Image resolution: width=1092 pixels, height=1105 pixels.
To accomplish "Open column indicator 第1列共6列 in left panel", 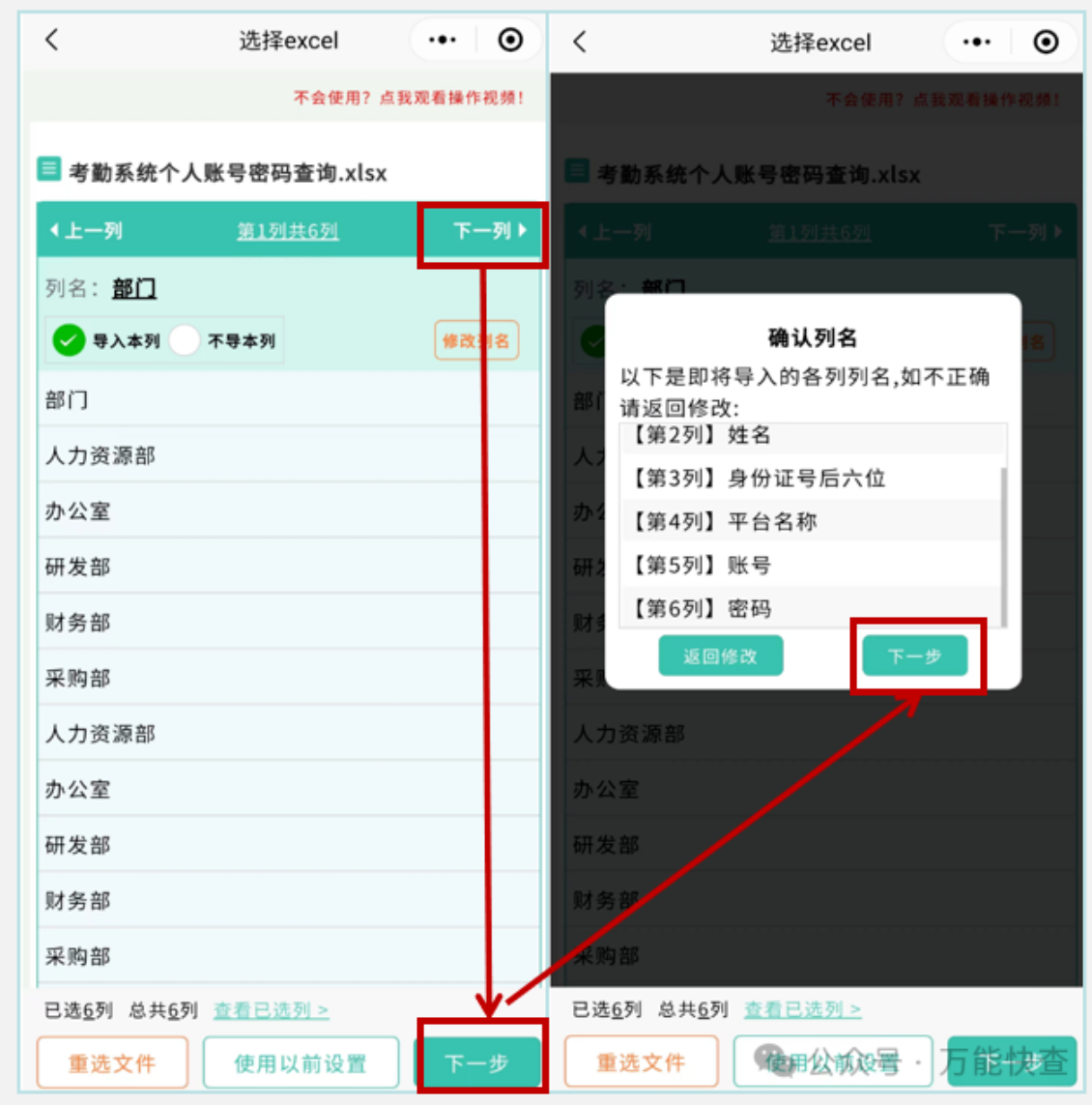I will point(287,231).
